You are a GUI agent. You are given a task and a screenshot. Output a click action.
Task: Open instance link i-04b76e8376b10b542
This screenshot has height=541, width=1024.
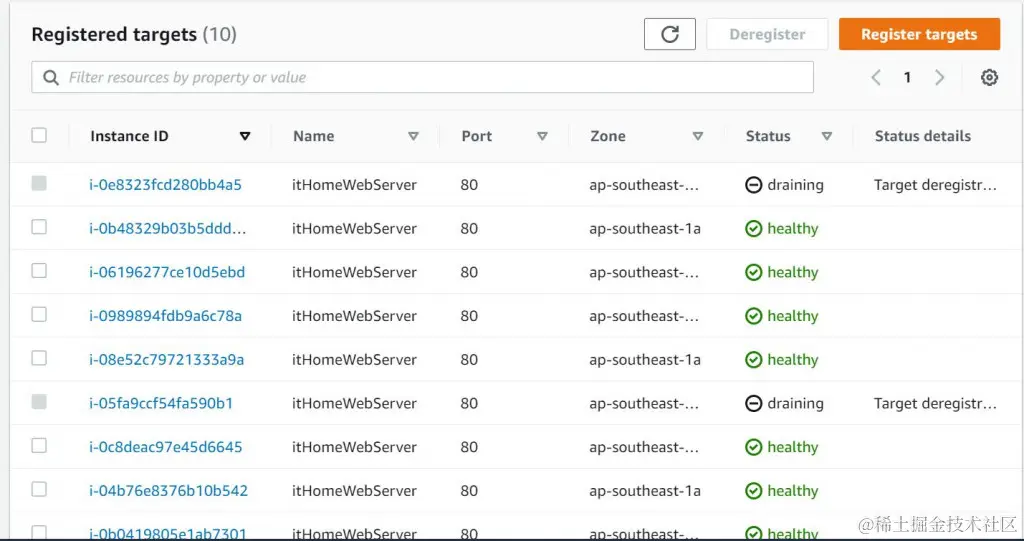point(168,491)
